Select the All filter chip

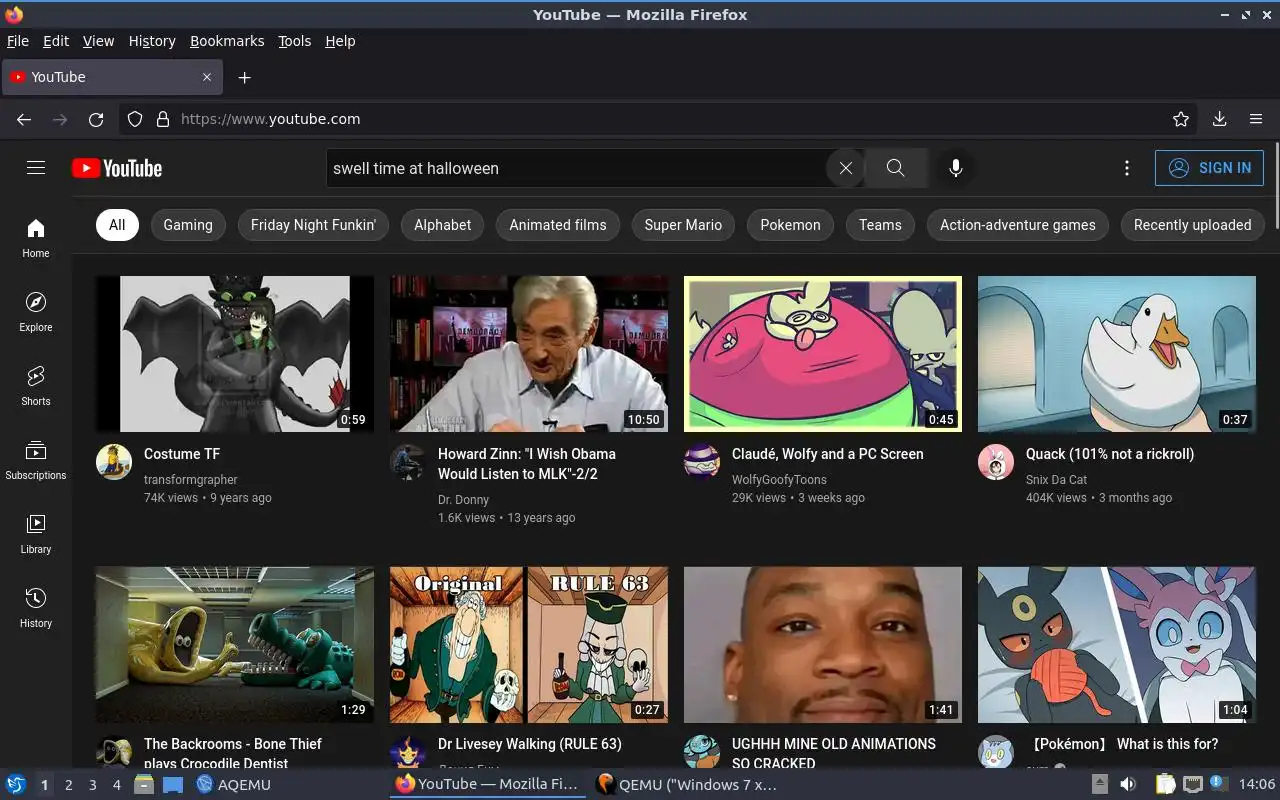click(x=117, y=225)
